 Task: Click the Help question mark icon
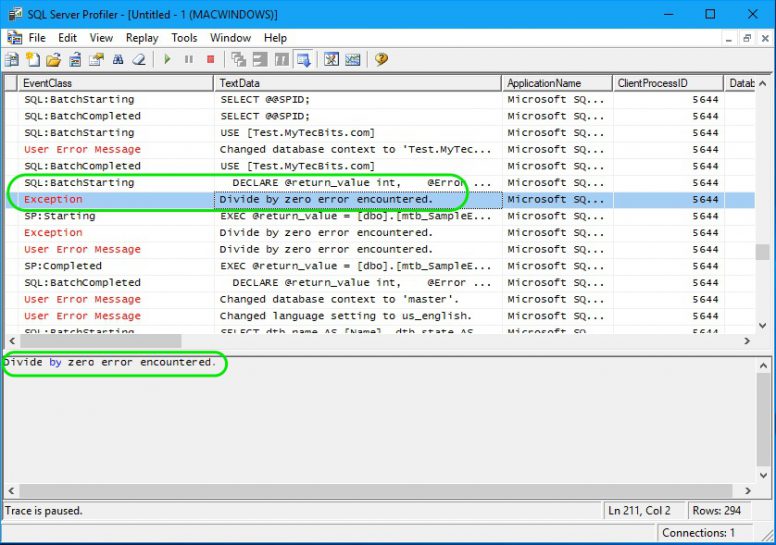tap(381, 60)
